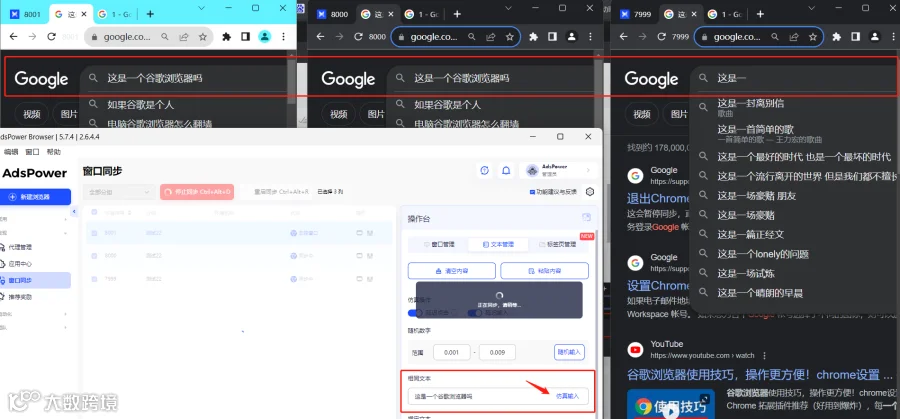Tick the checkbox for profile row 8001
The image size is (900, 419).
point(94,233)
